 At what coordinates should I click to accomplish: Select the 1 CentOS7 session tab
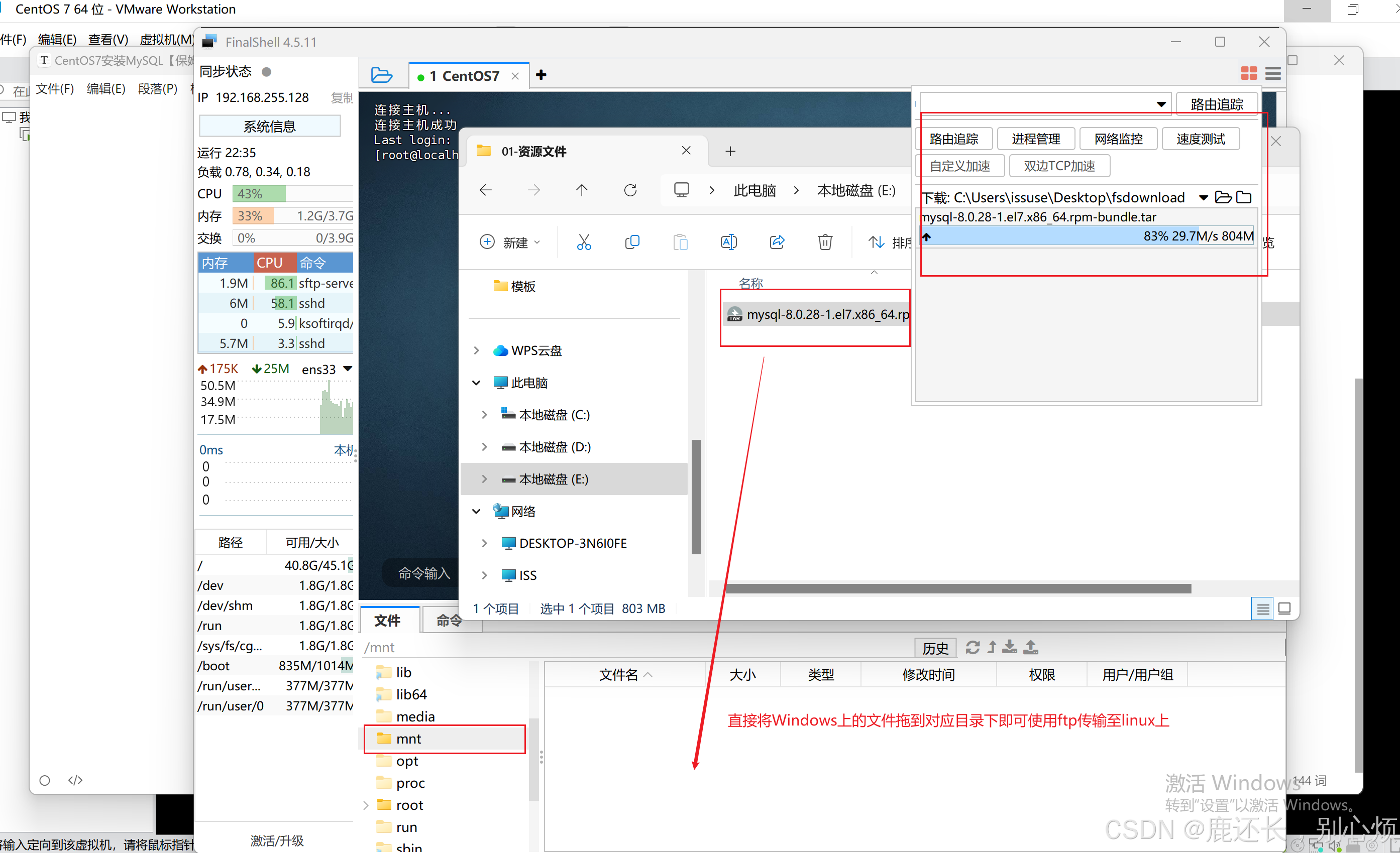[464, 75]
